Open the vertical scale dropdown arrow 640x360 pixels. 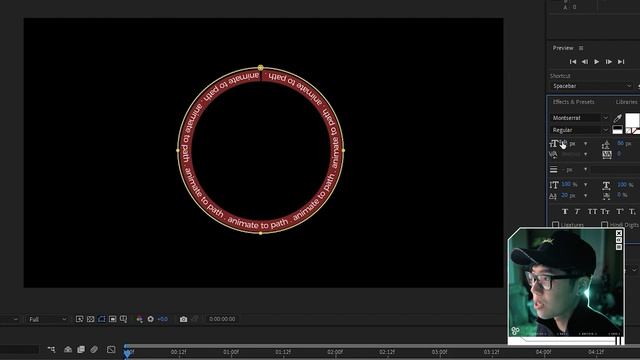click(585, 185)
